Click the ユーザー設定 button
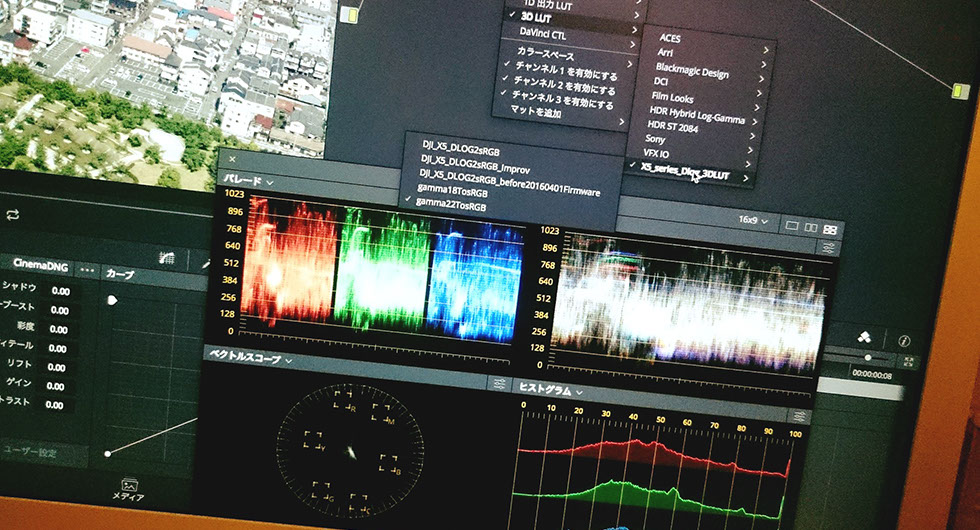 coord(40,451)
